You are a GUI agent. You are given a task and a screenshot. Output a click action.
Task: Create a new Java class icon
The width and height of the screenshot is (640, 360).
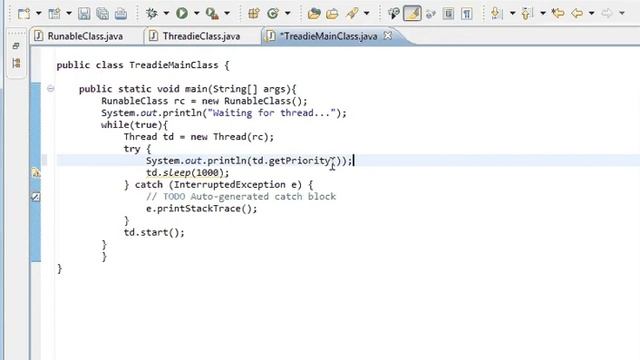273,13
